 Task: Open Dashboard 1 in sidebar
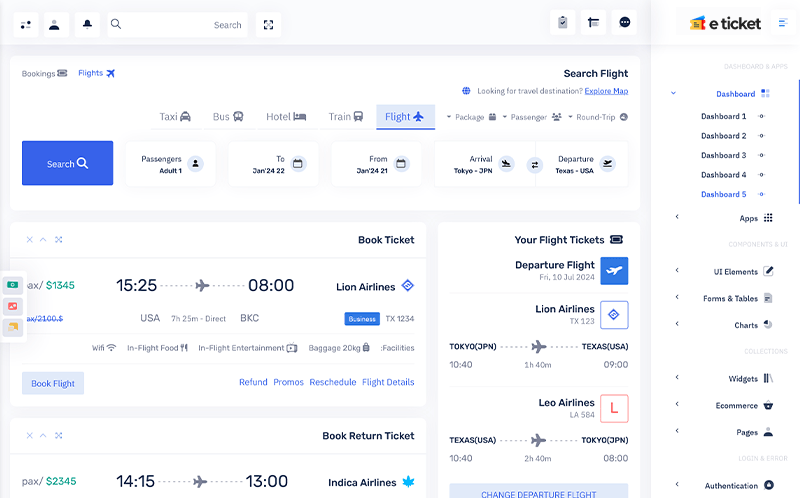click(x=723, y=116)
